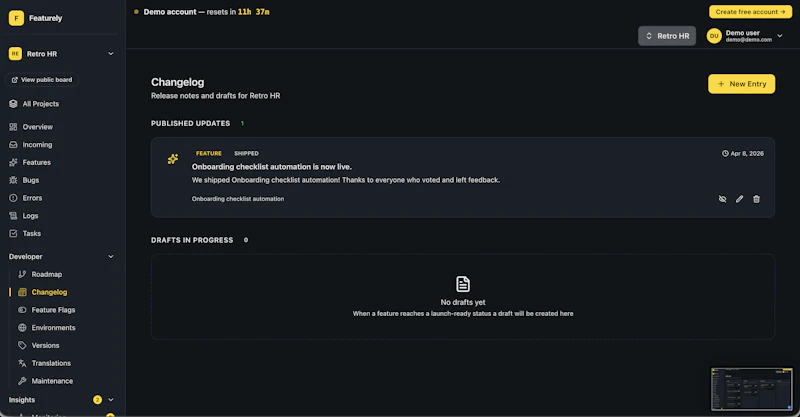The width and height of the screenshot is (800, 417).
Task: Click the page thumbnail preview in corner
Action: (752, 389)
